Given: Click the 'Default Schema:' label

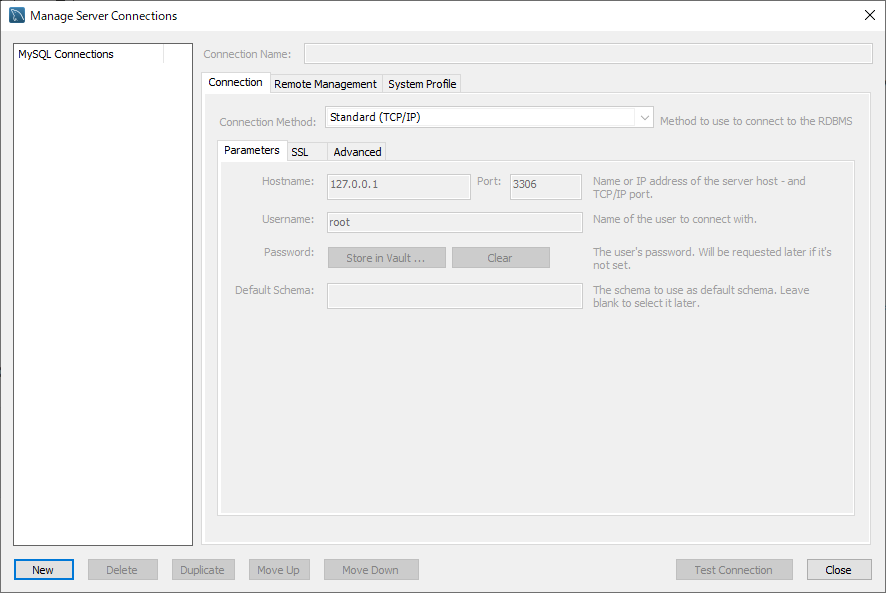Looking at the screenshot, I should [x=275, y=290].
